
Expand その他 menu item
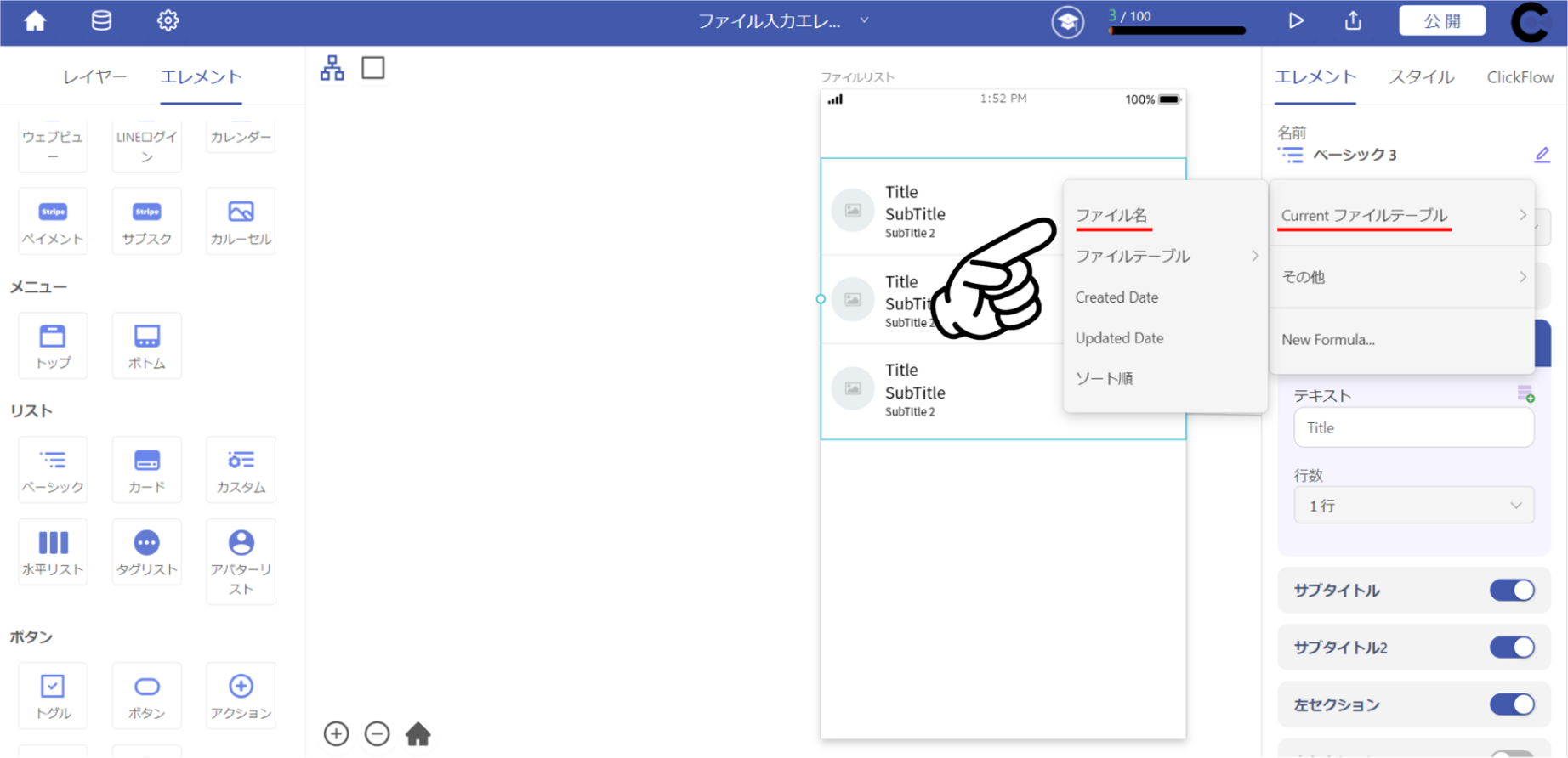pos(1402,276)
